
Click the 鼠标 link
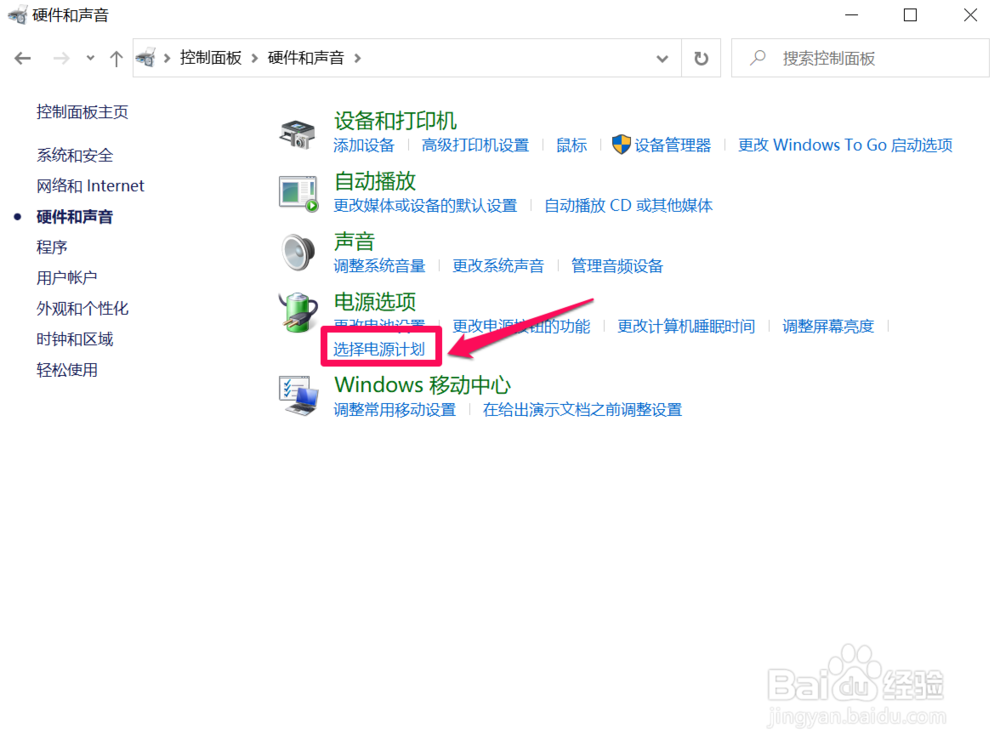click(x=571, y=145)
